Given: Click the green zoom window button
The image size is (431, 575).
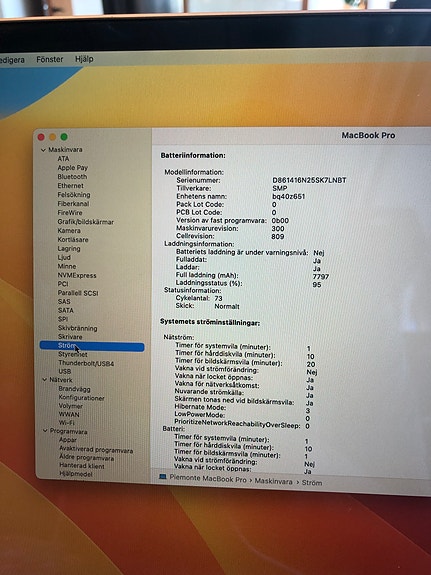Looking at the screenshot, I should [64, 137].
